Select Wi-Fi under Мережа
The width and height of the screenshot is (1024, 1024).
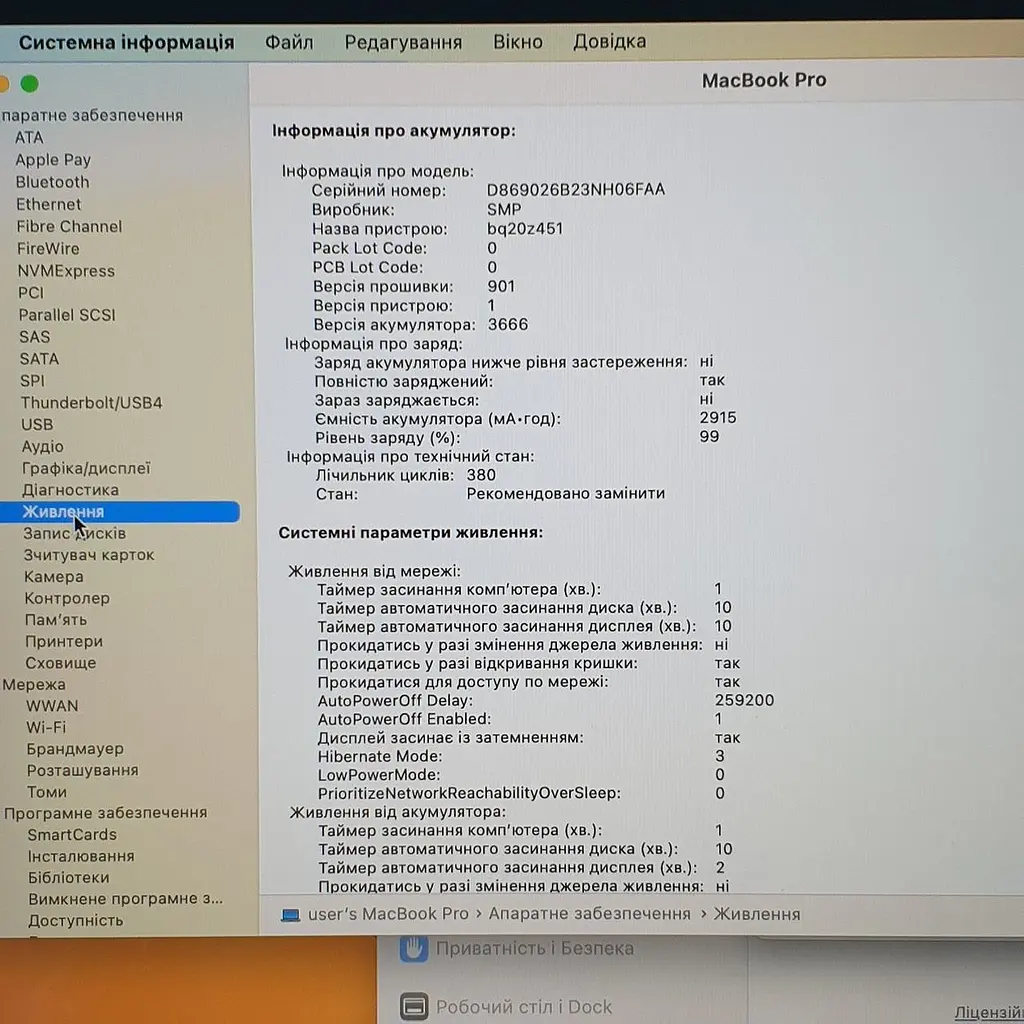point(46,727)
